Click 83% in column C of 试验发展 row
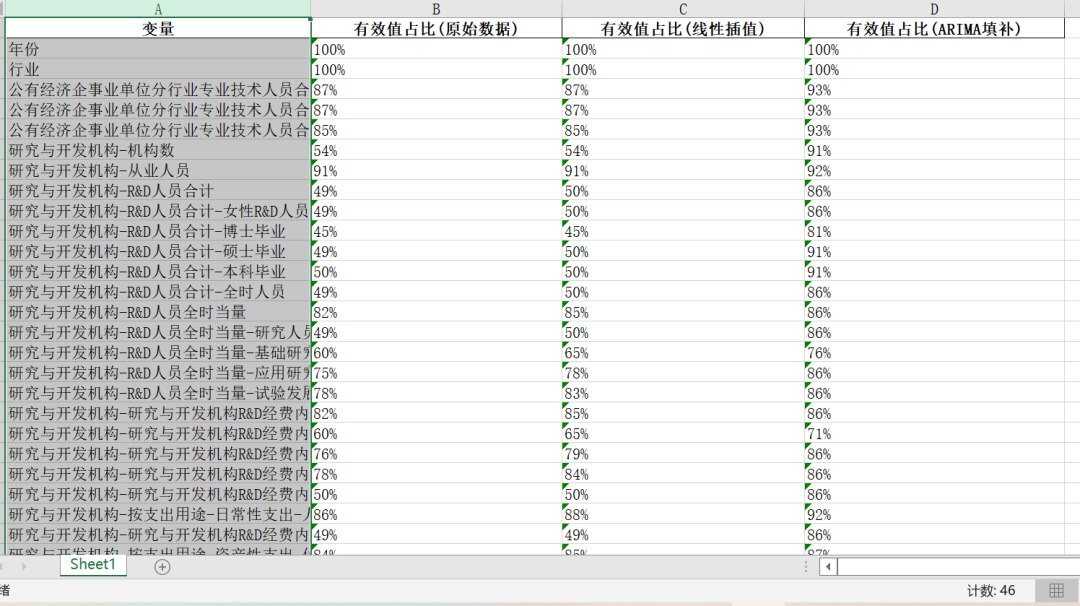The height and width of the screenshot is (606, 1080). [683, 393]
